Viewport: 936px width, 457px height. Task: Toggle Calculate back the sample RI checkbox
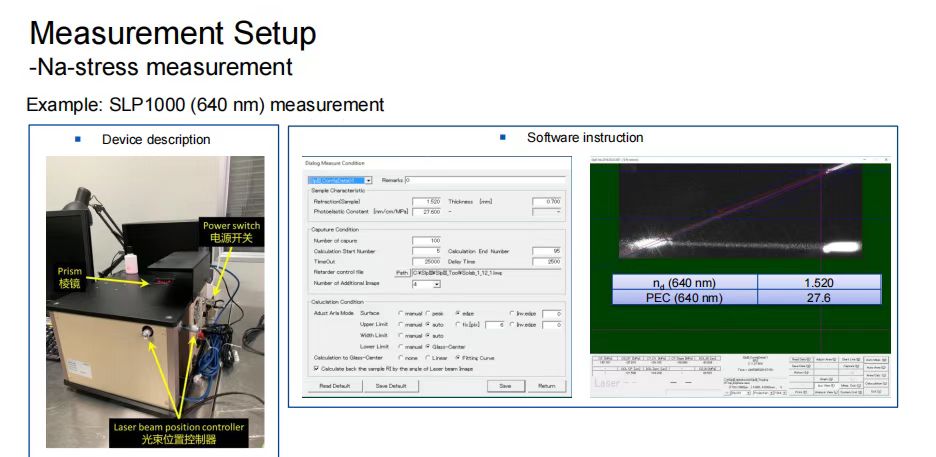click(x=317, y=368)
